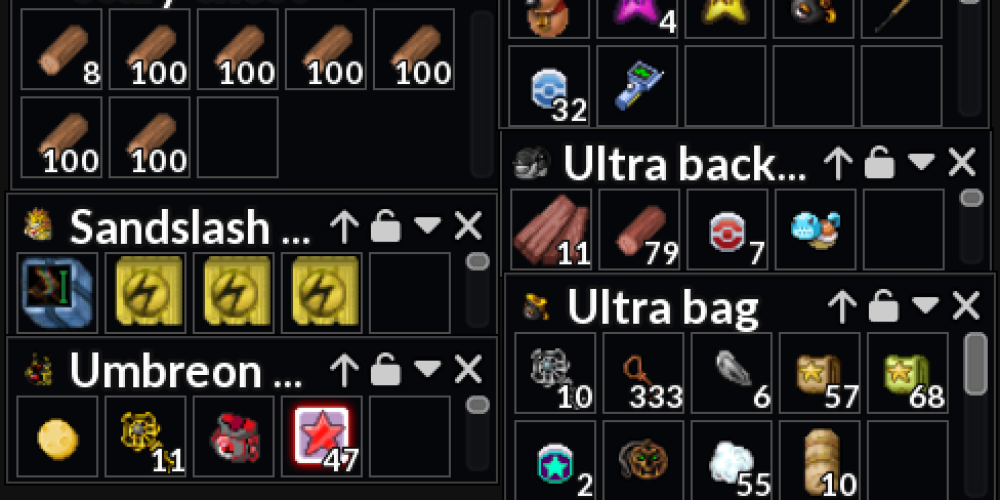Select the red Pokeball stack of 7
Screen dimensions: 1000x500
(727, 229)
